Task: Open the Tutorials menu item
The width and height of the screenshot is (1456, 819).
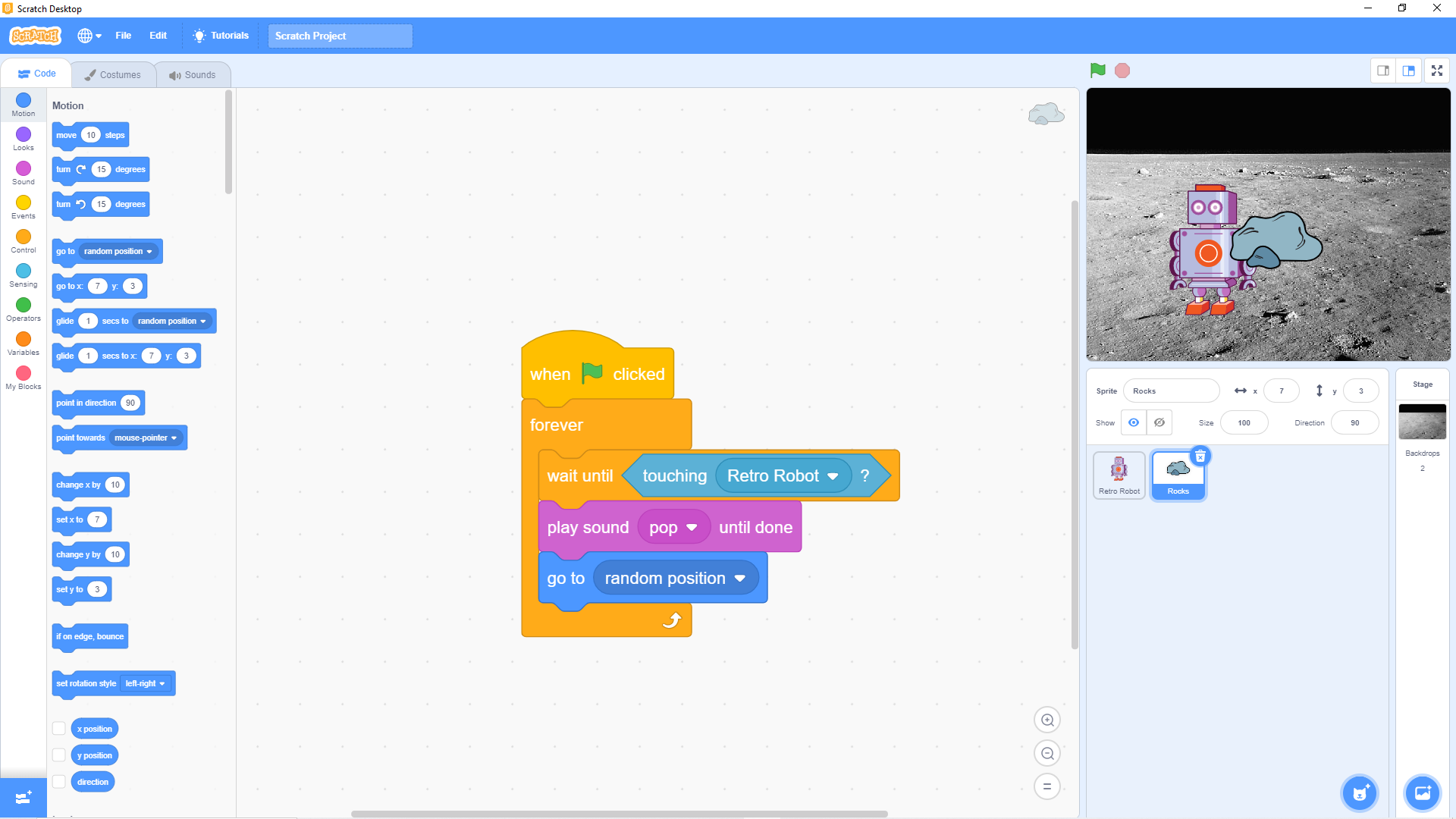Action: click(221, 36)
